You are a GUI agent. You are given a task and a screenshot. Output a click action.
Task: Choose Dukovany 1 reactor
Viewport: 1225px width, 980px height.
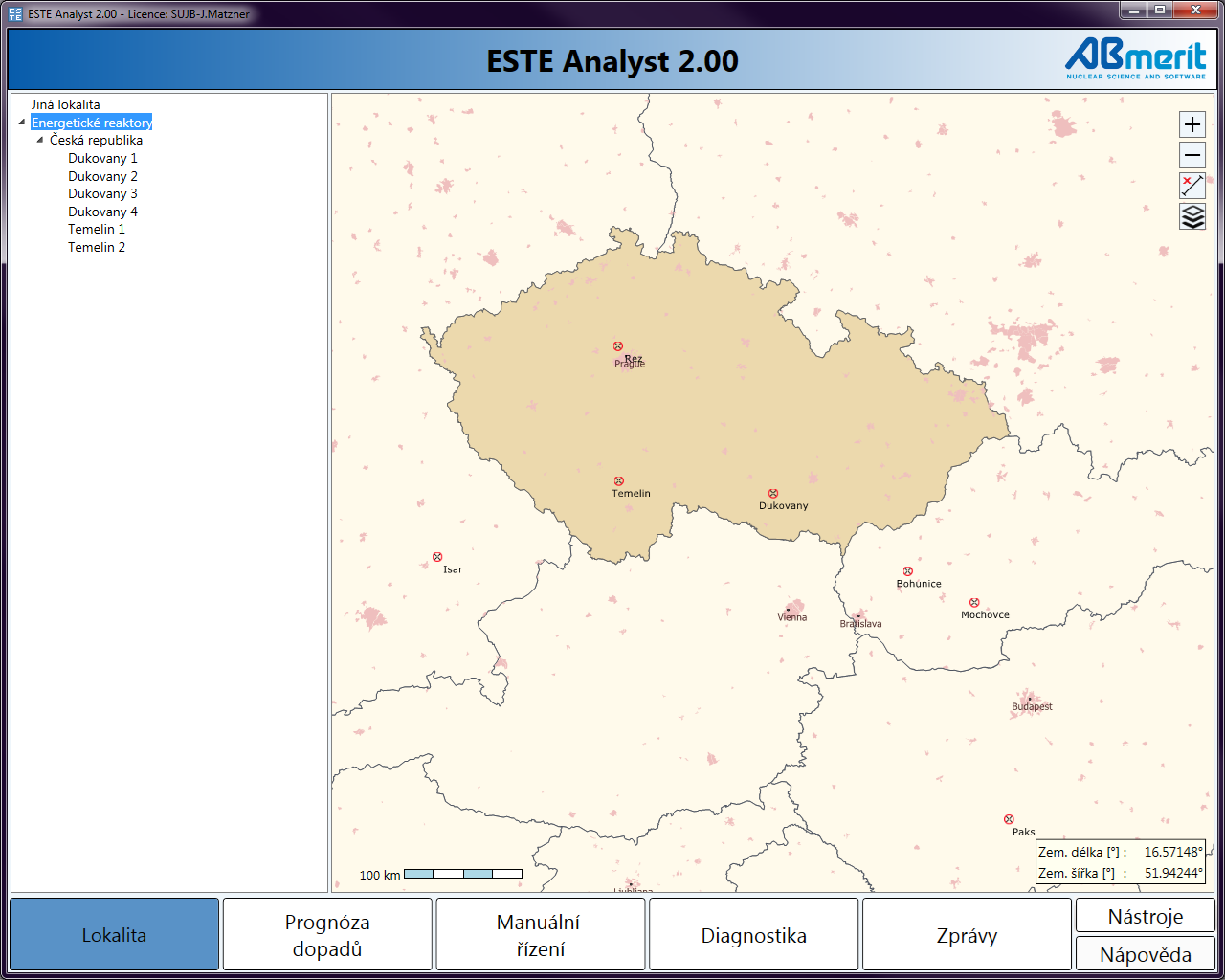[102, 158]
